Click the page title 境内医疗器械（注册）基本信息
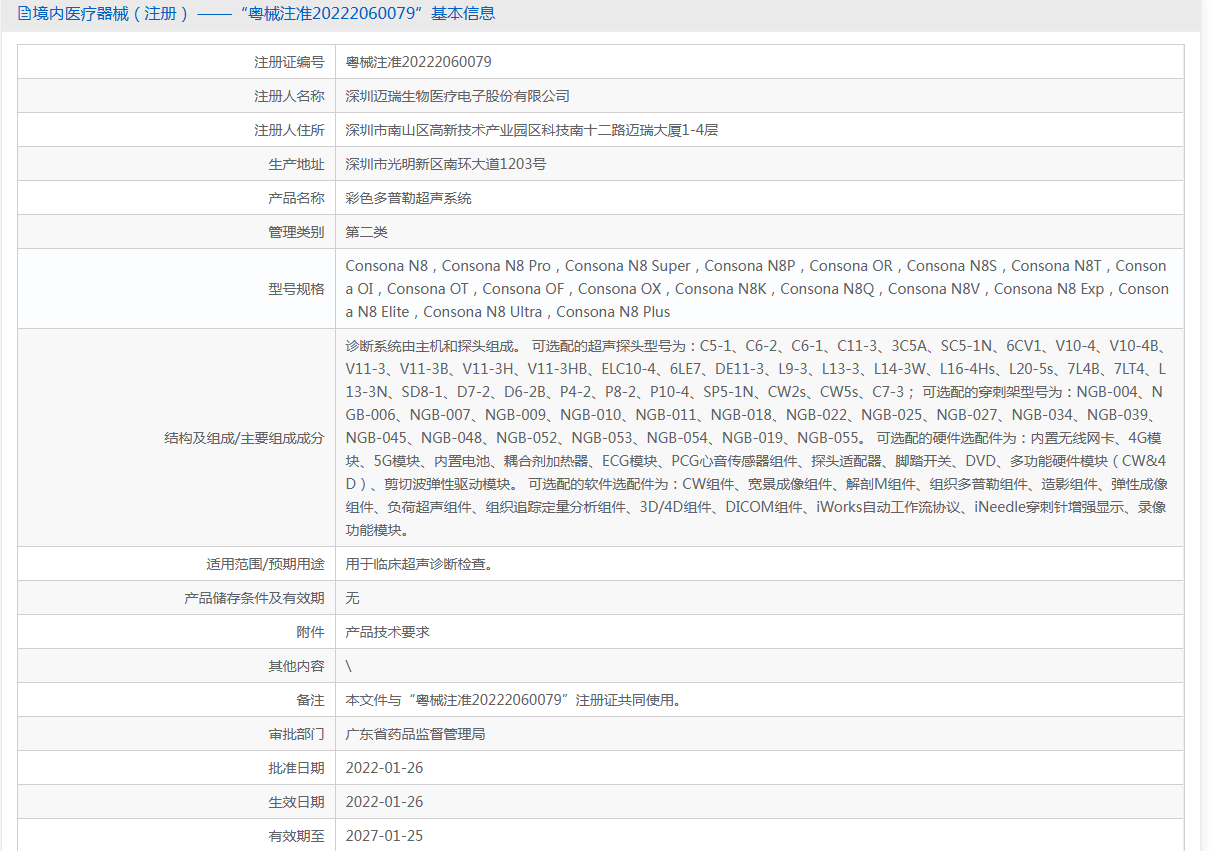The width and height of the screenshot is (1213, 851). [x=263, y=14]
